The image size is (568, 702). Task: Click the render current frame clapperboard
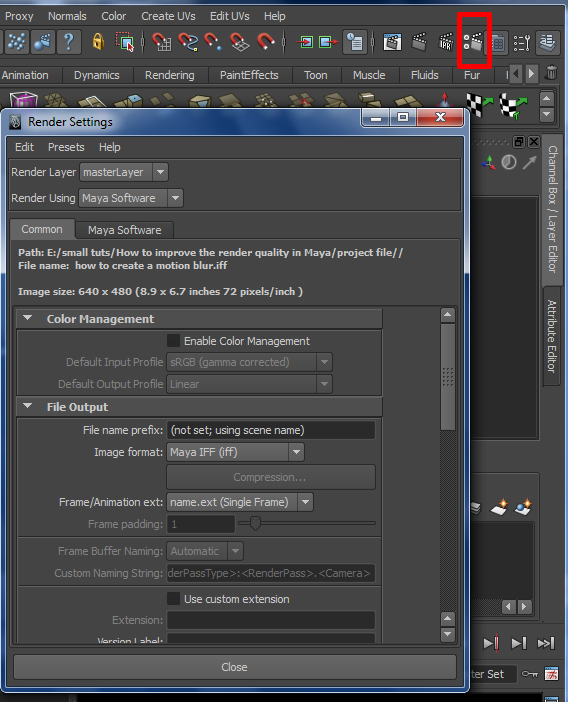pyautogui.click(x=419, y=43)
